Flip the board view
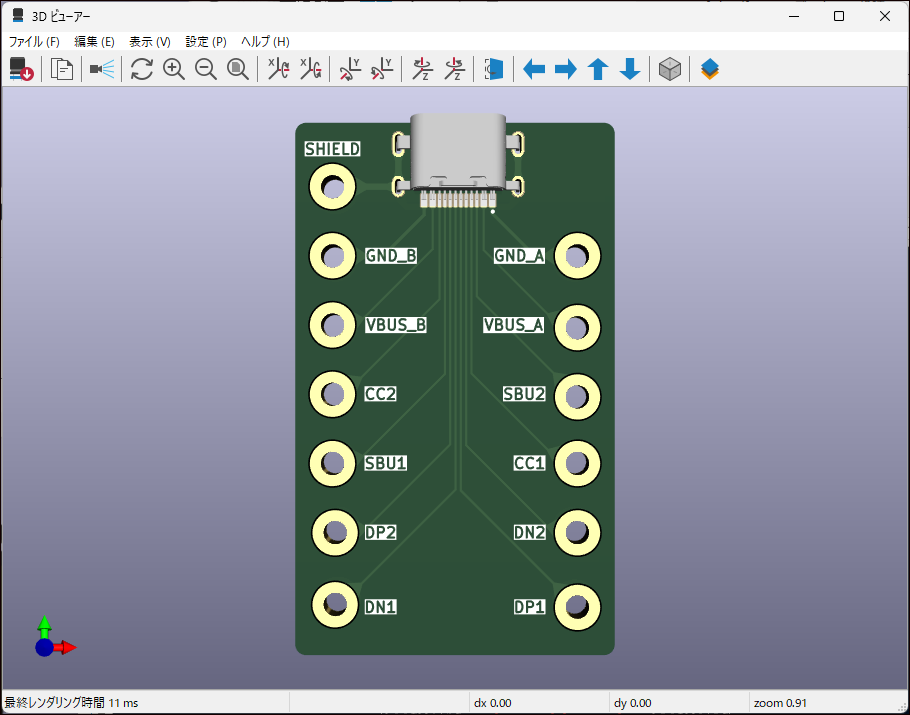 [x=494, y=69]
